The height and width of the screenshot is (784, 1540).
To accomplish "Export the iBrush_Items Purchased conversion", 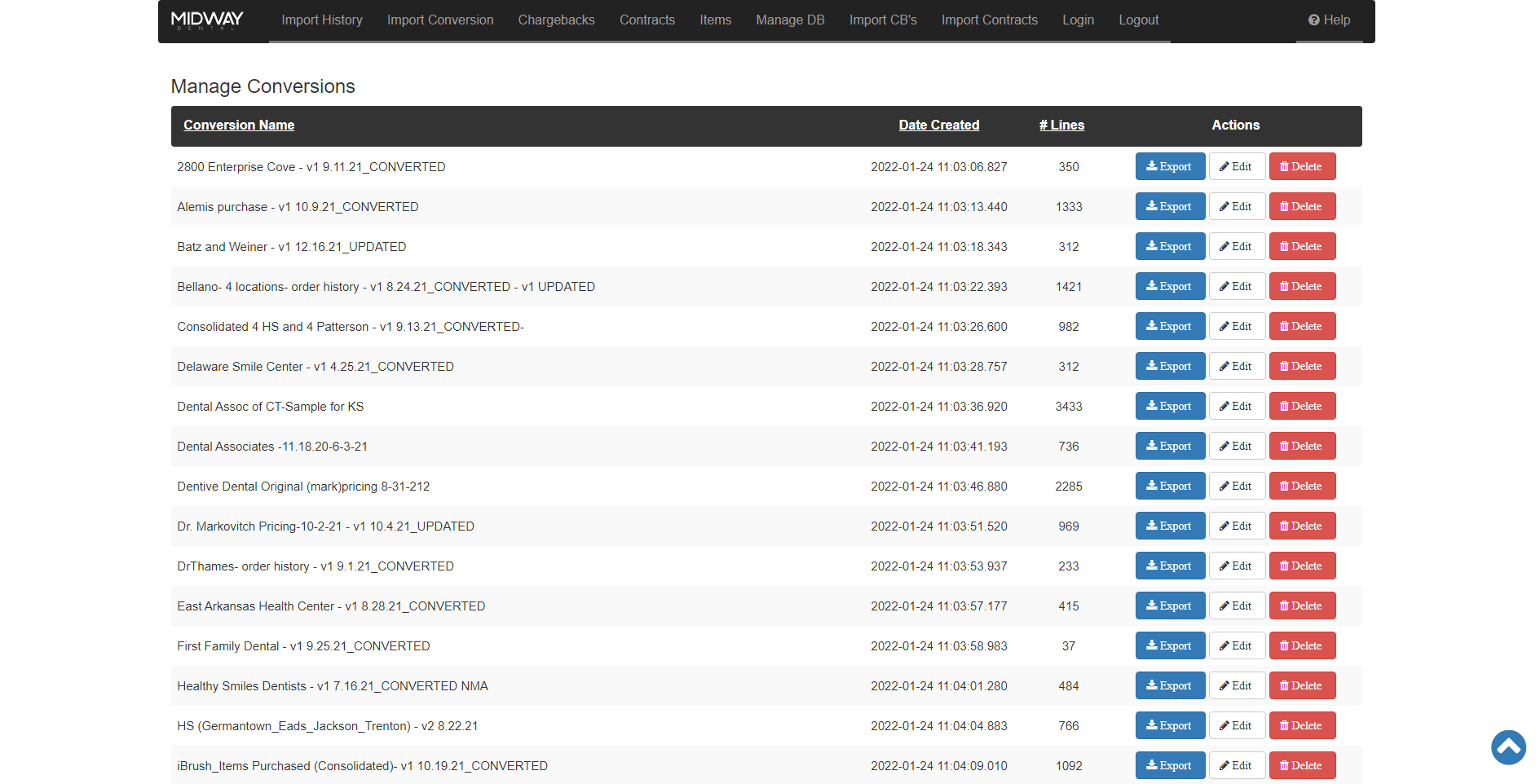I will (x=1169, y=765).
